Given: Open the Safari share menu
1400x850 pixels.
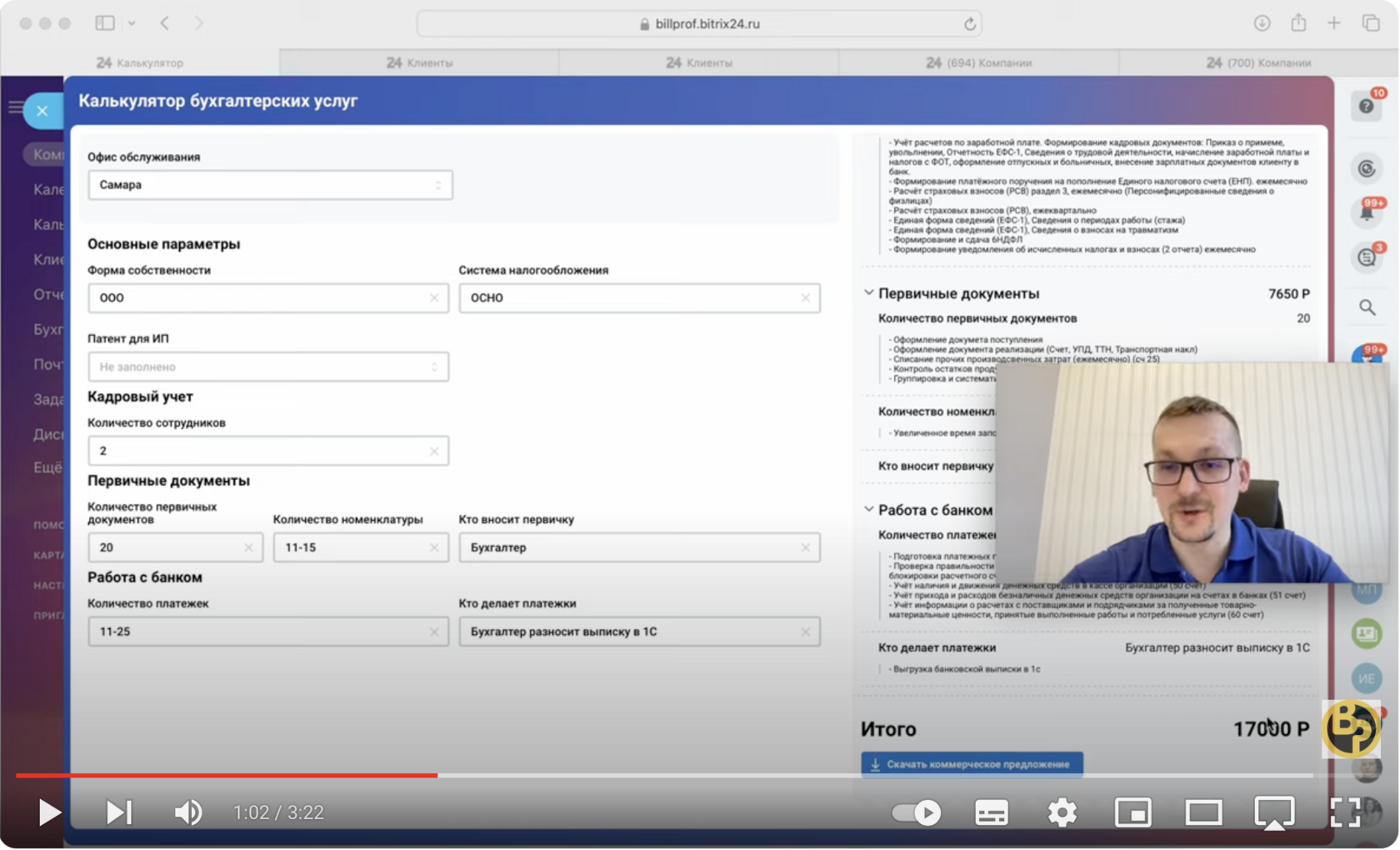Looking at the screenshot, I should coord(1298,23).
